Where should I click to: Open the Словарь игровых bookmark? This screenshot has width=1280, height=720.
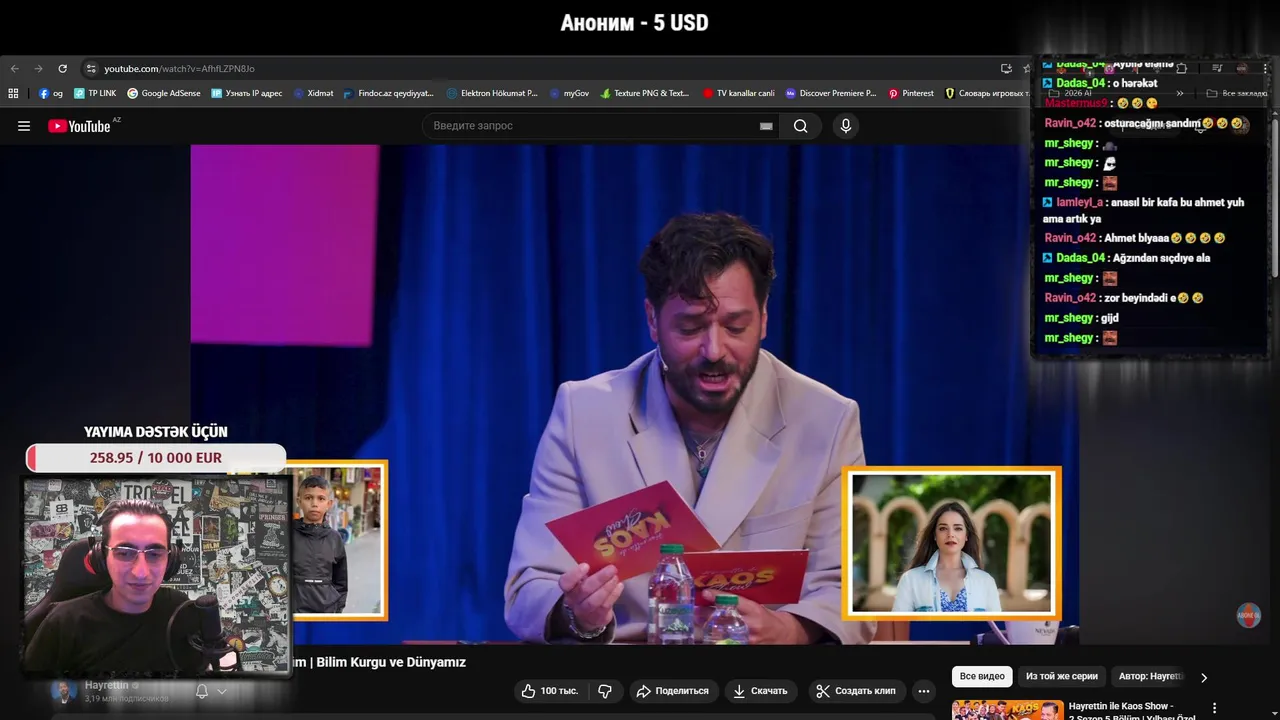coord(987,93)
